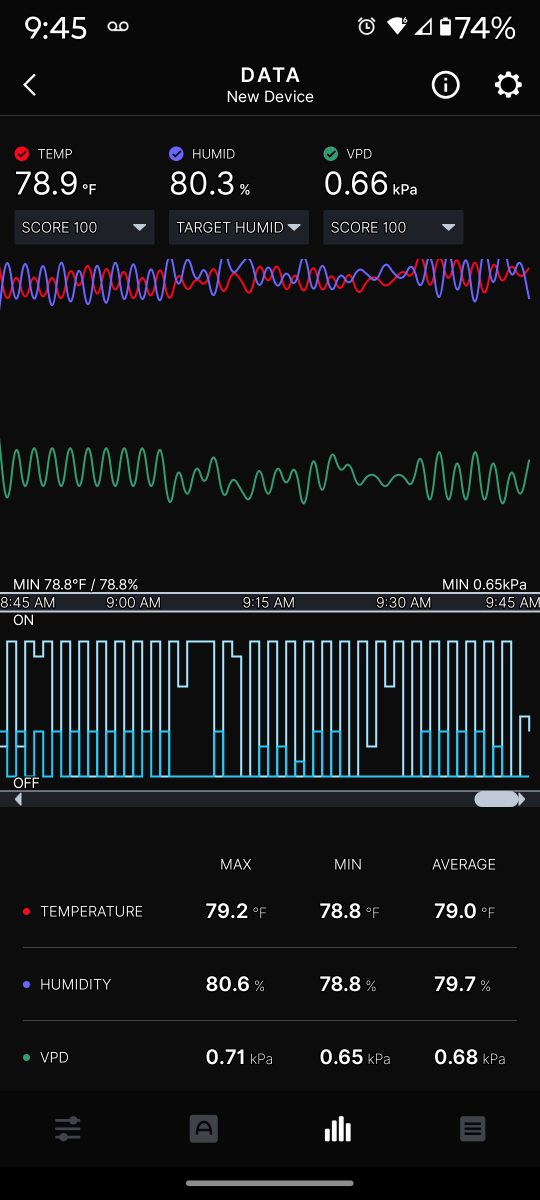This screenshot has height=1200, width=540.
Task: Tap the AVERAGE column header
Action: (464, 864)
